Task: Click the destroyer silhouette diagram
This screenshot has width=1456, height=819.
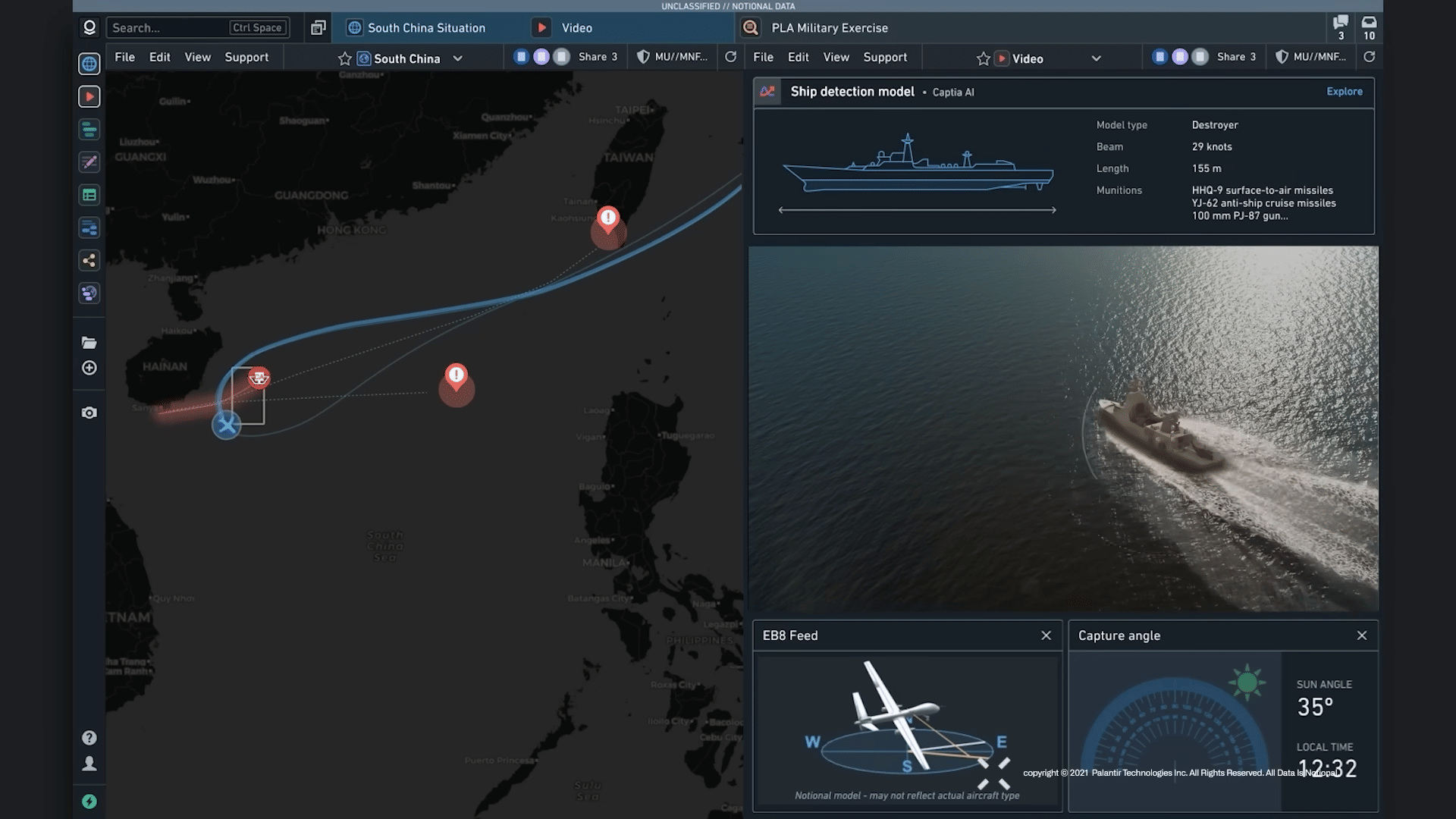Action: pos(918,165)
